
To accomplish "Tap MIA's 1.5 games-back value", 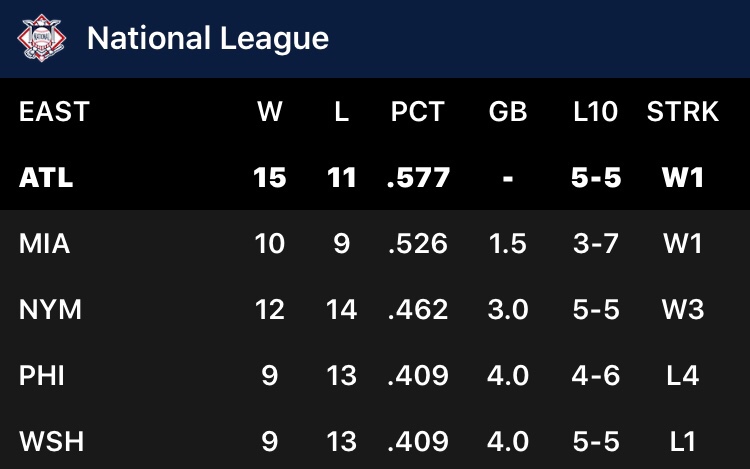I will click(x=508, y=244).
